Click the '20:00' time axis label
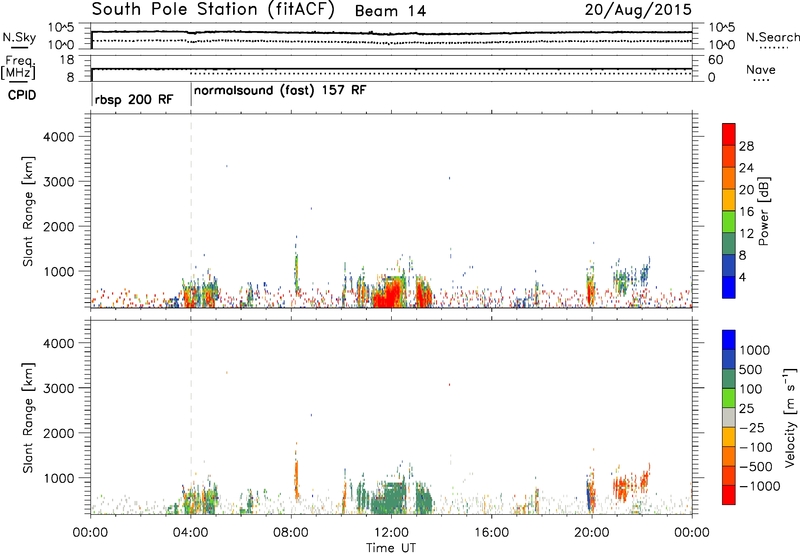 click(591, 533)
